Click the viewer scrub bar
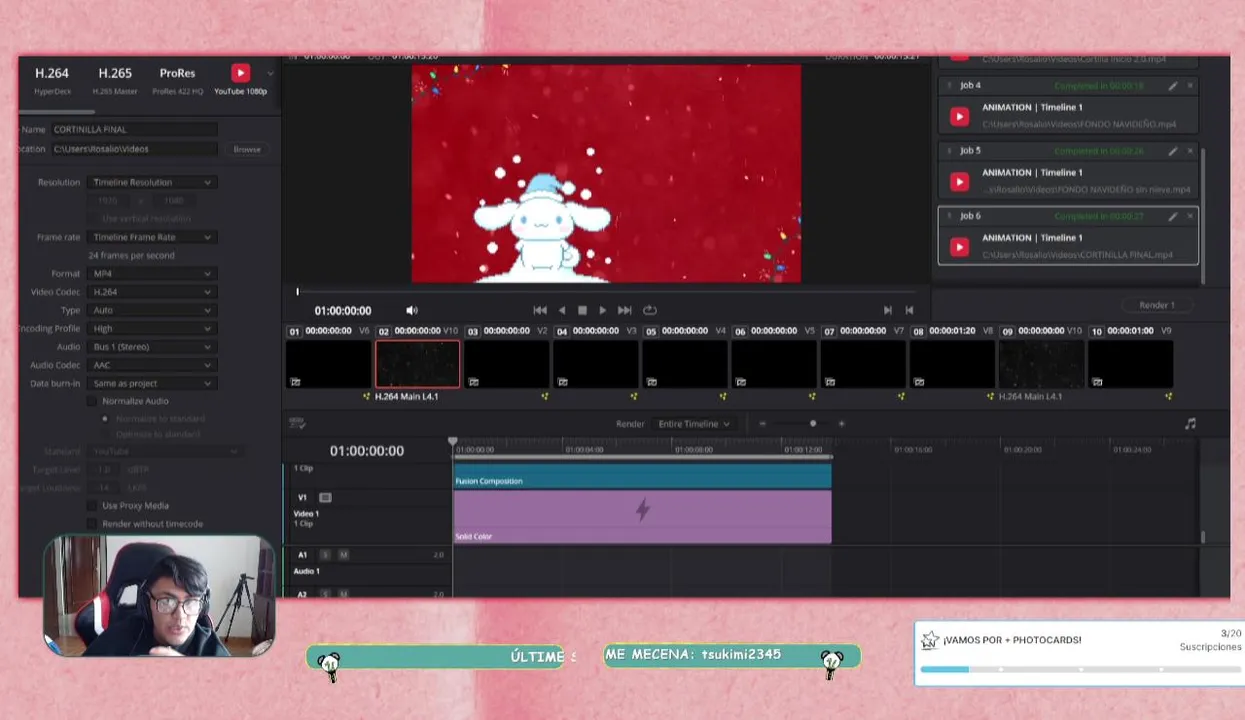 605,292
